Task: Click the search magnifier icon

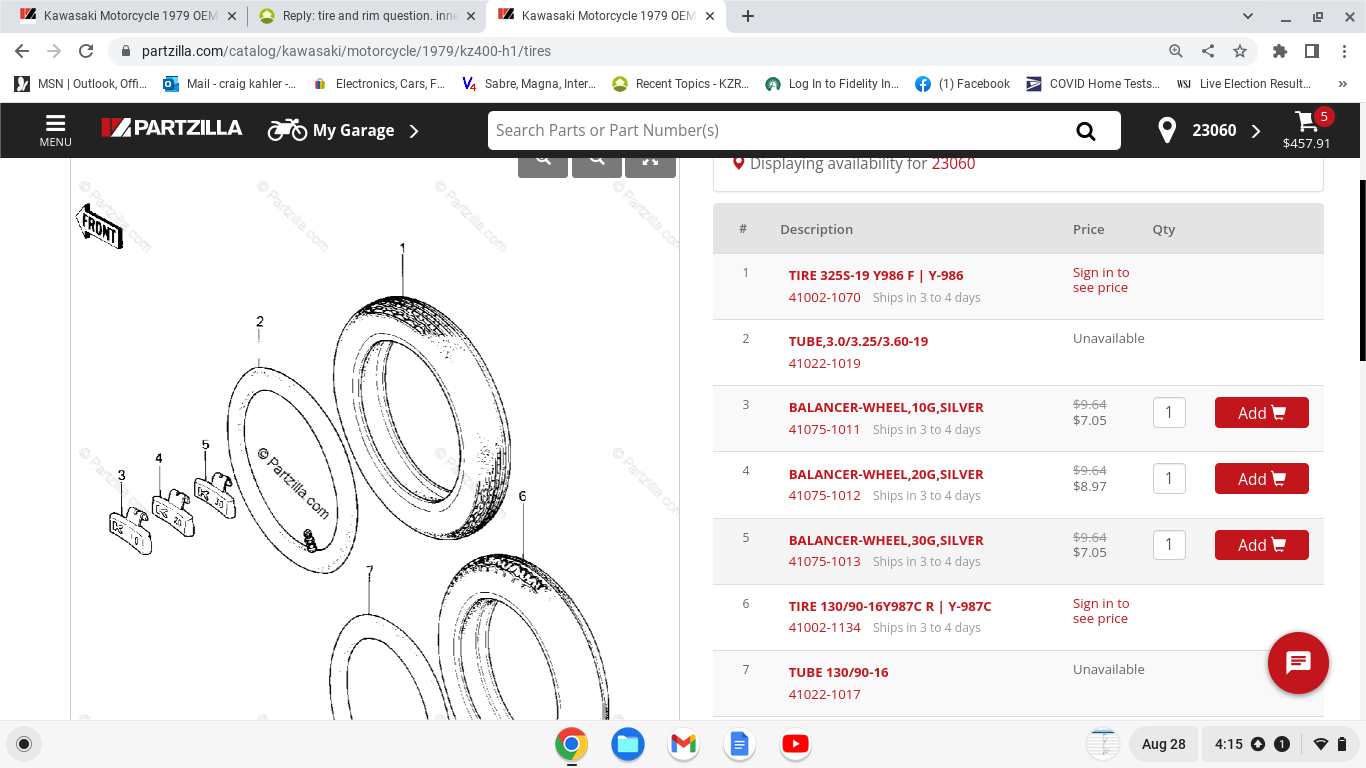Action: click(x=1085, y=131)
